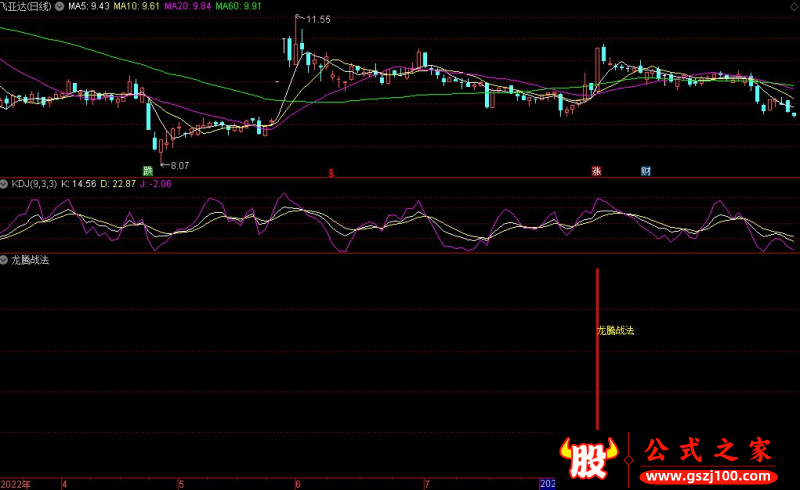Click the red 涨 marker icon

597,171
